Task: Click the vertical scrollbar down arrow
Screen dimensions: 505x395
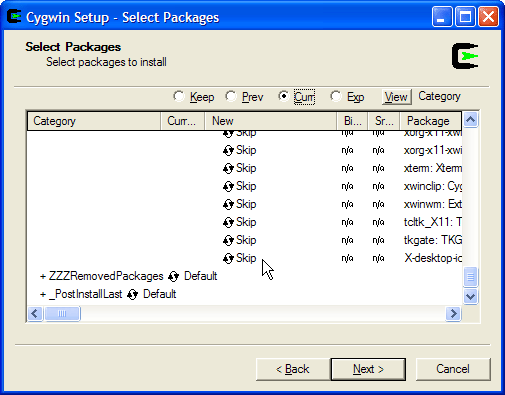Action: [470, 296]
